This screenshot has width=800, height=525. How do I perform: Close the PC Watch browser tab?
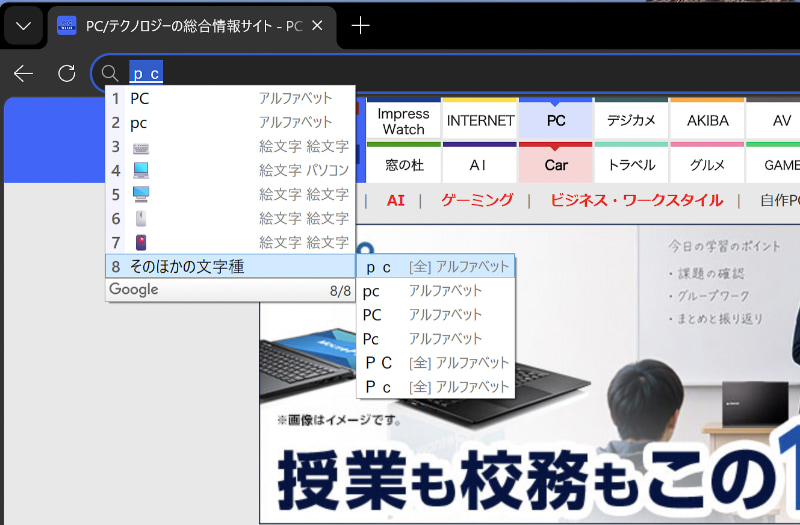click(x=317, y=26)
